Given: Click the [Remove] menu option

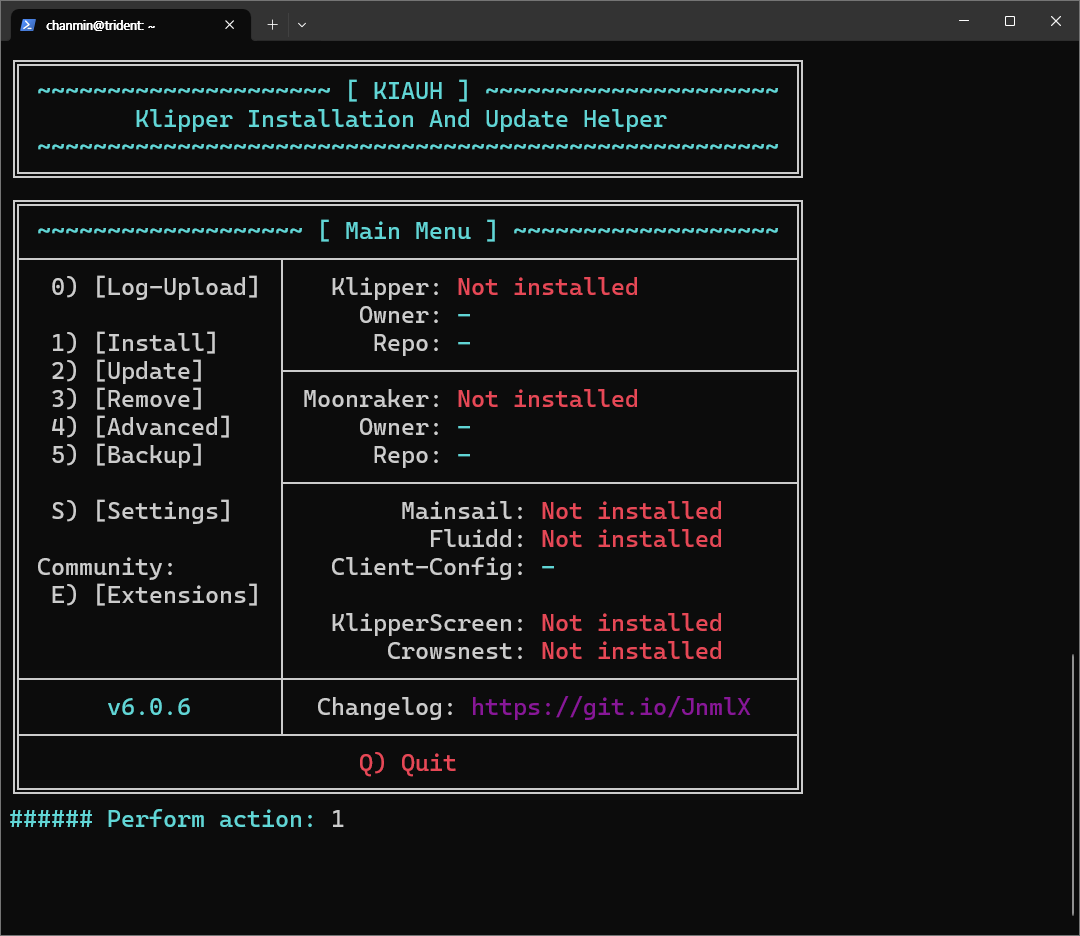Looking at the screenshot, I should [148, 400].
